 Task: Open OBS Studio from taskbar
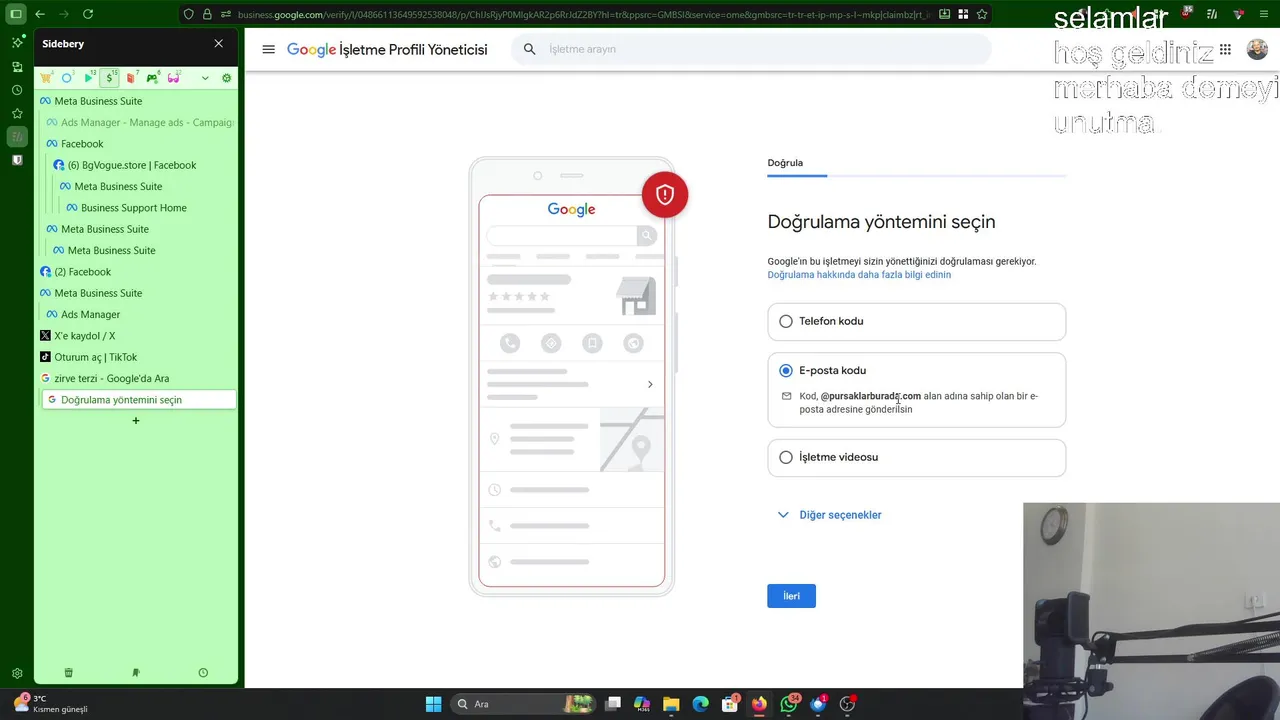click(x=847, y=704)
